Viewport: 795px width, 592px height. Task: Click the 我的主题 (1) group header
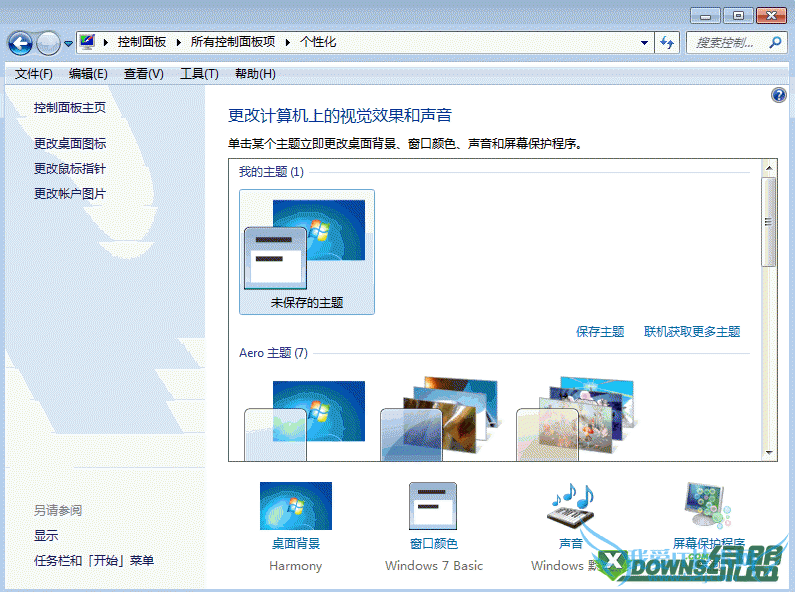tap(271, 172)
